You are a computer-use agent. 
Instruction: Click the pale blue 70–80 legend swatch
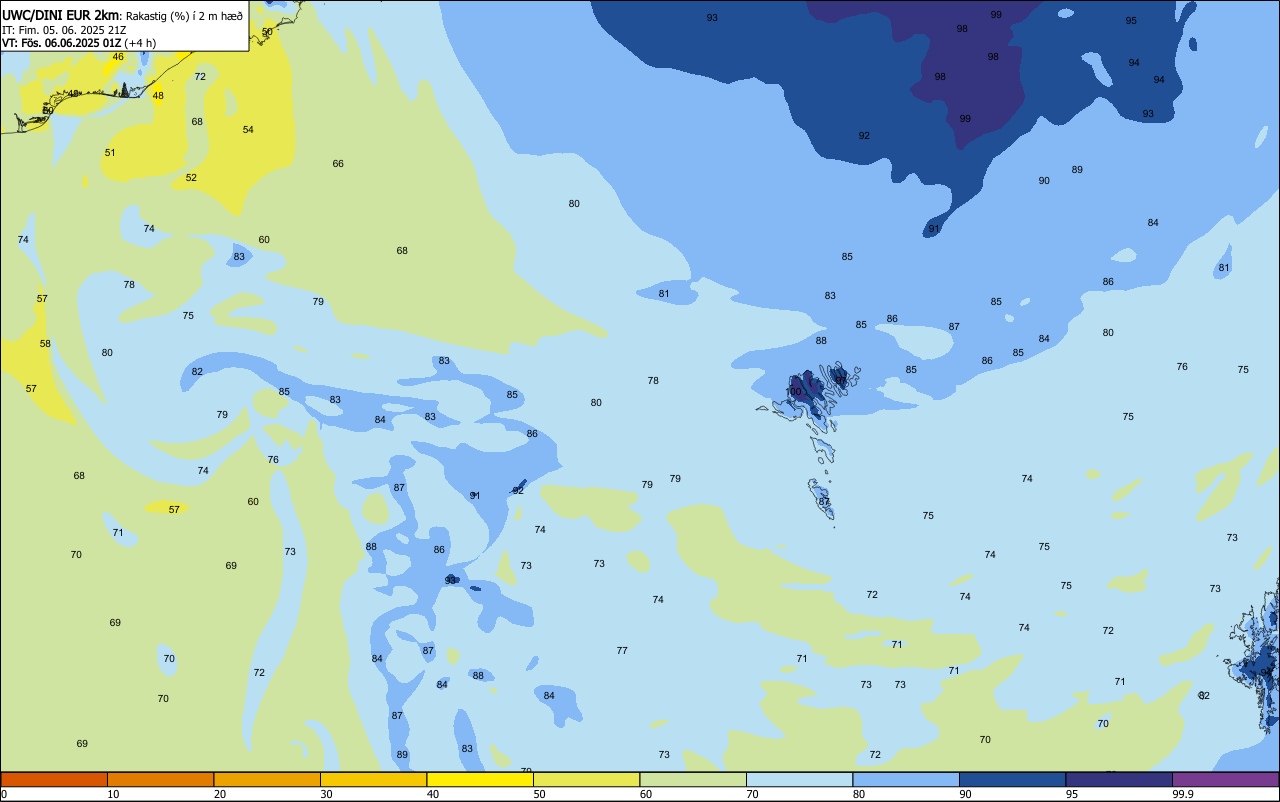tap(799, 779)
